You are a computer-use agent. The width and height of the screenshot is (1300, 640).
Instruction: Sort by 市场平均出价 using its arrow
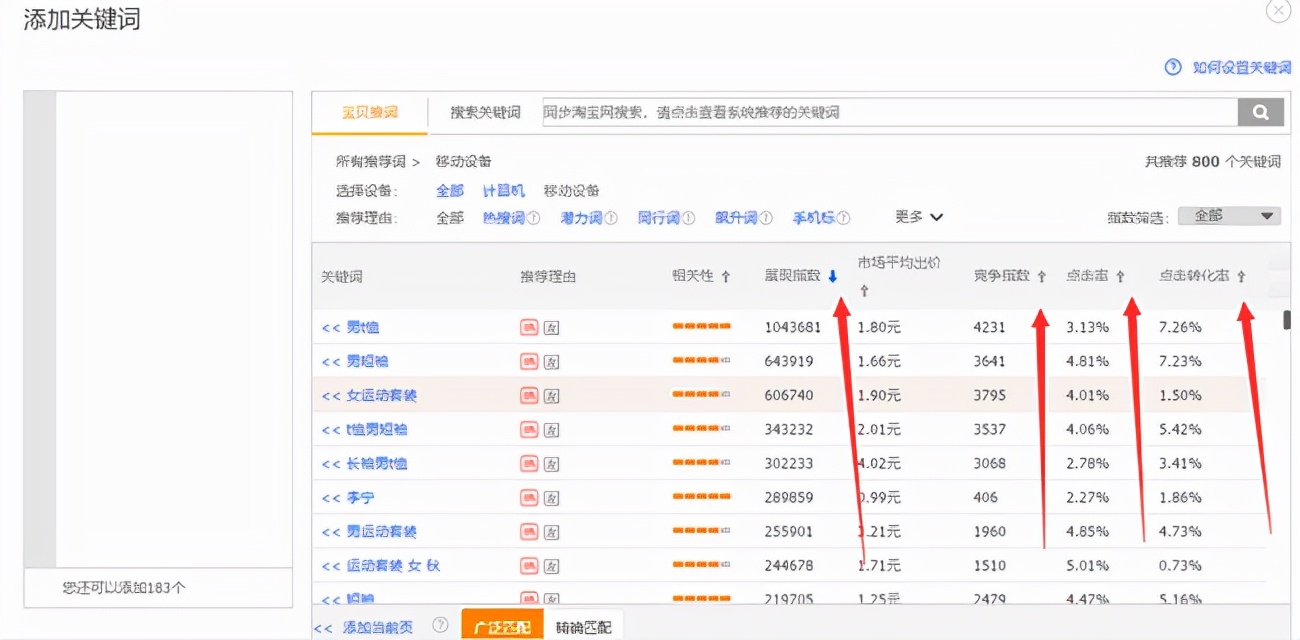(864, 291)
